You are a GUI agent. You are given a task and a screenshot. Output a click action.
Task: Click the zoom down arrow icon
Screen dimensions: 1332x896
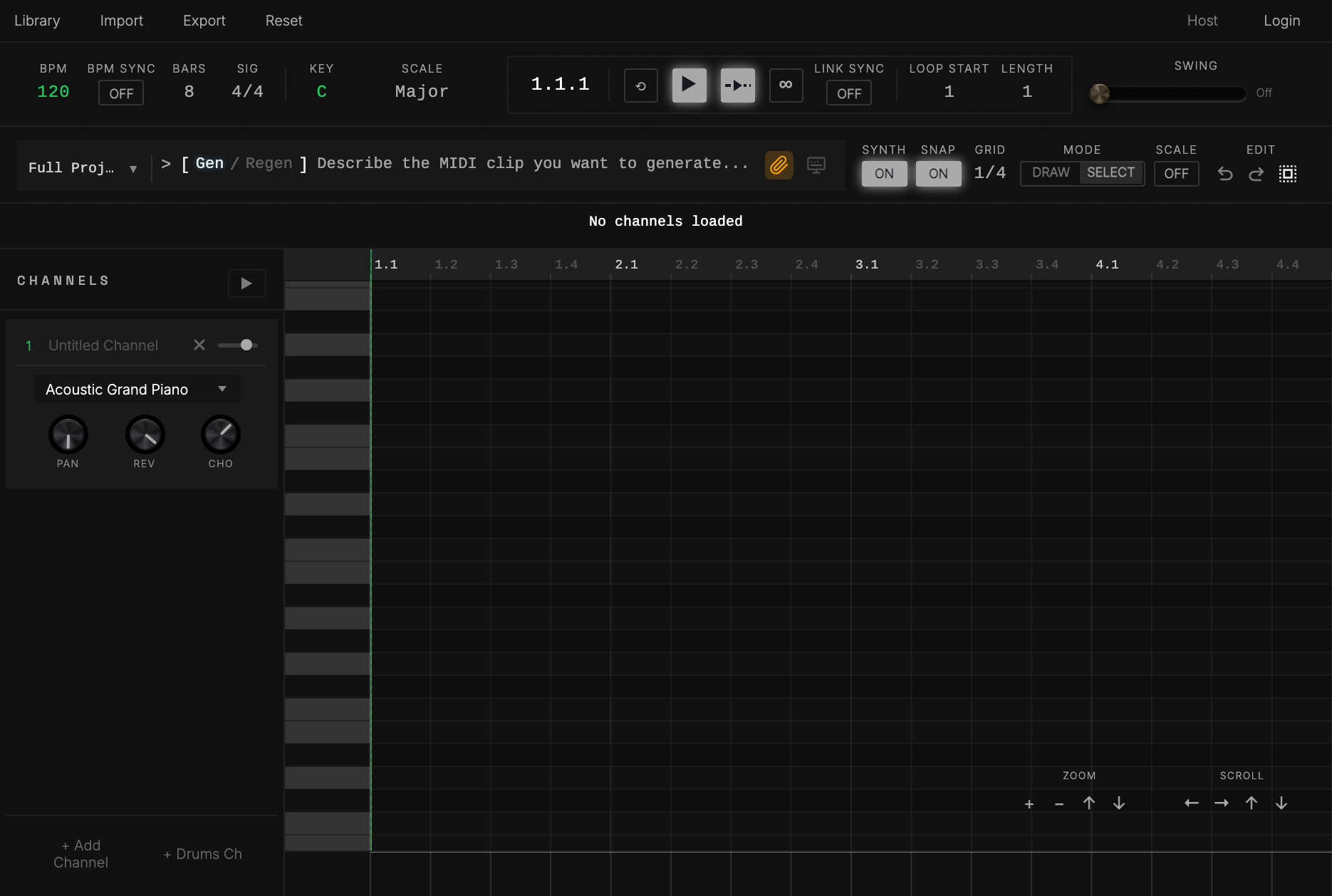pyautogui.click(x=1119, y=803)
